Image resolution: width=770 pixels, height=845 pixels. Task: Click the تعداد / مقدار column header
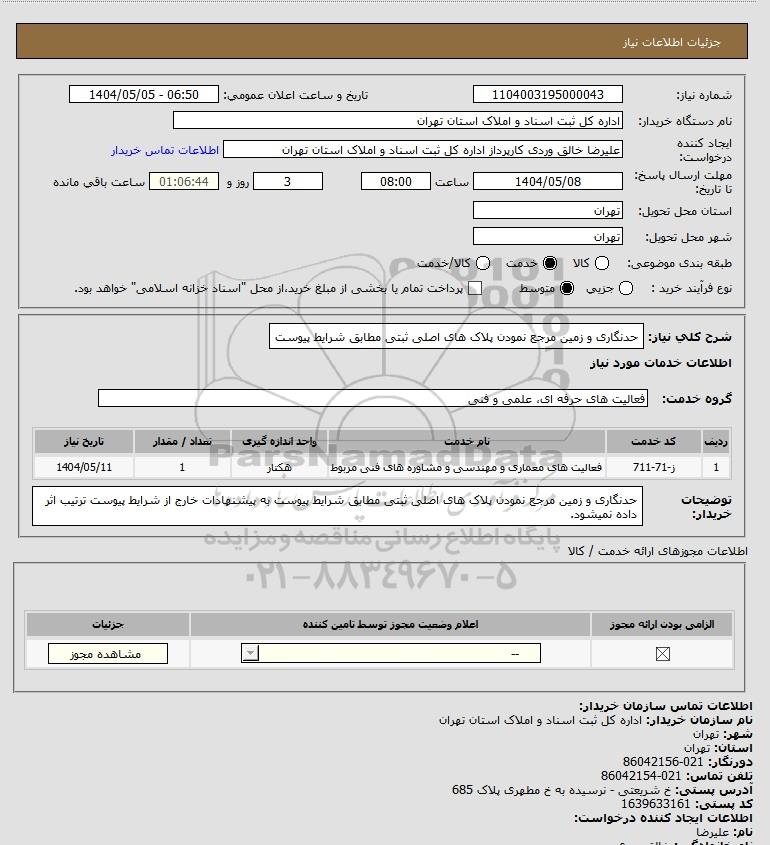point(182,441)
